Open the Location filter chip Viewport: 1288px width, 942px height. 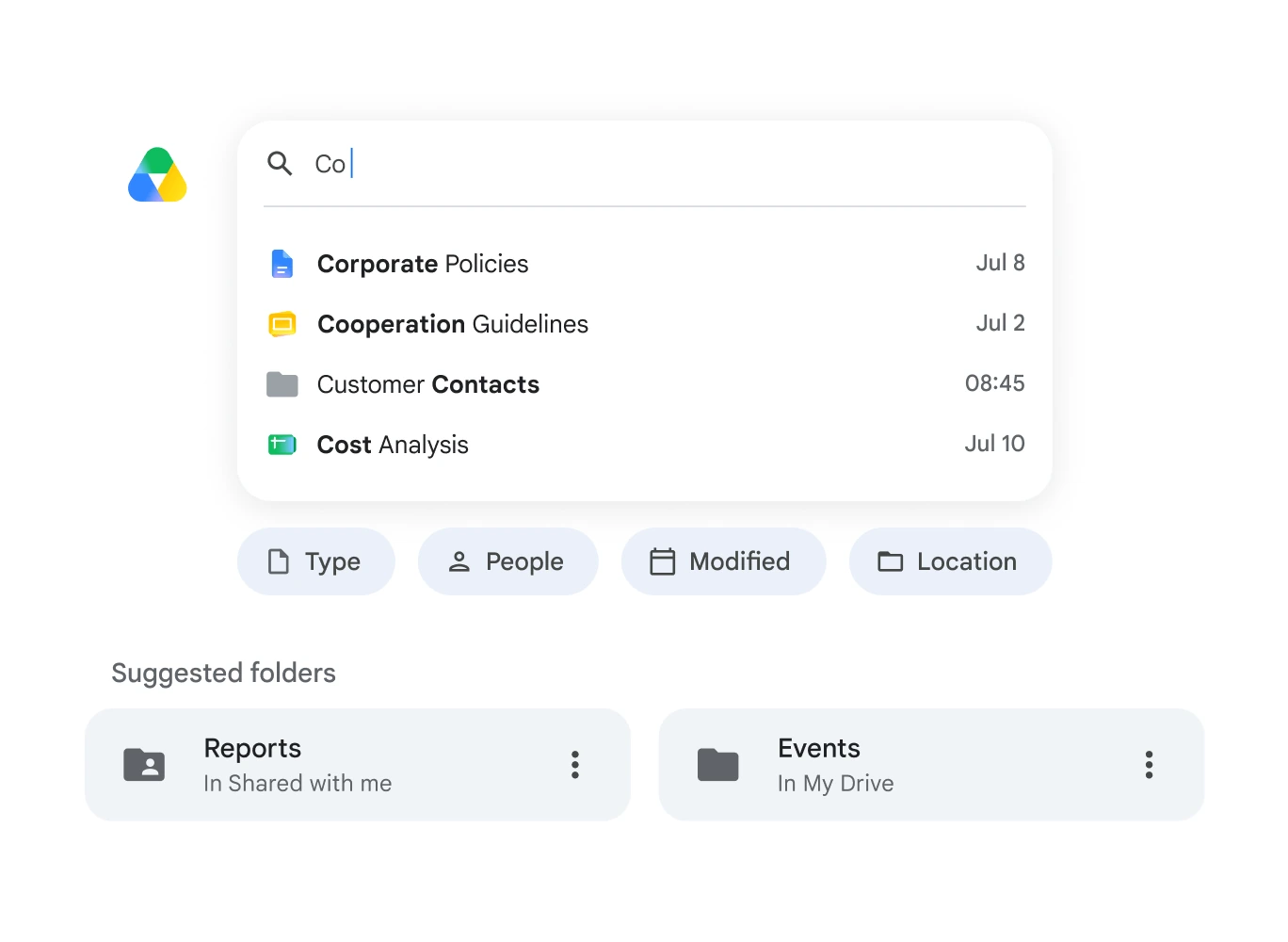[x=951, y=561]
